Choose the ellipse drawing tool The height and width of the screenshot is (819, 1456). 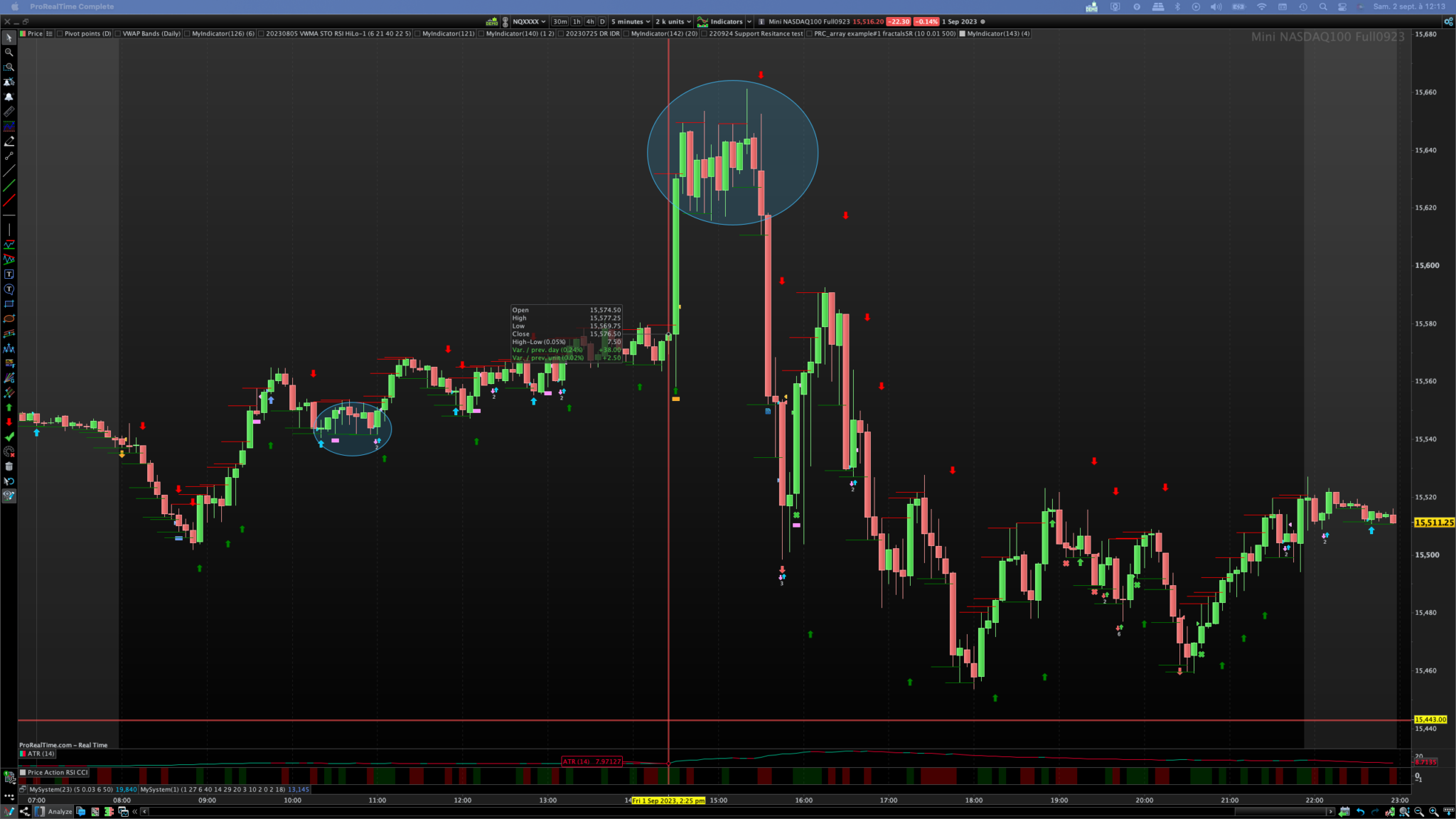pos(9,318)
